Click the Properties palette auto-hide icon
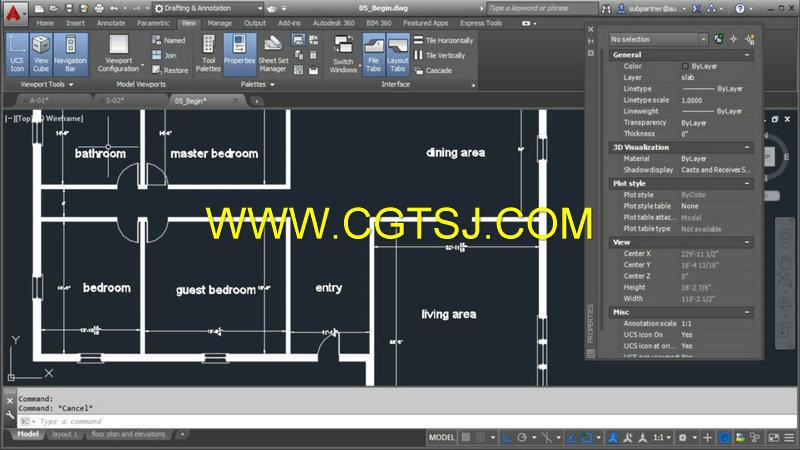Image resolution: width=800 pixels, height=450 pixels. (591, 41)
